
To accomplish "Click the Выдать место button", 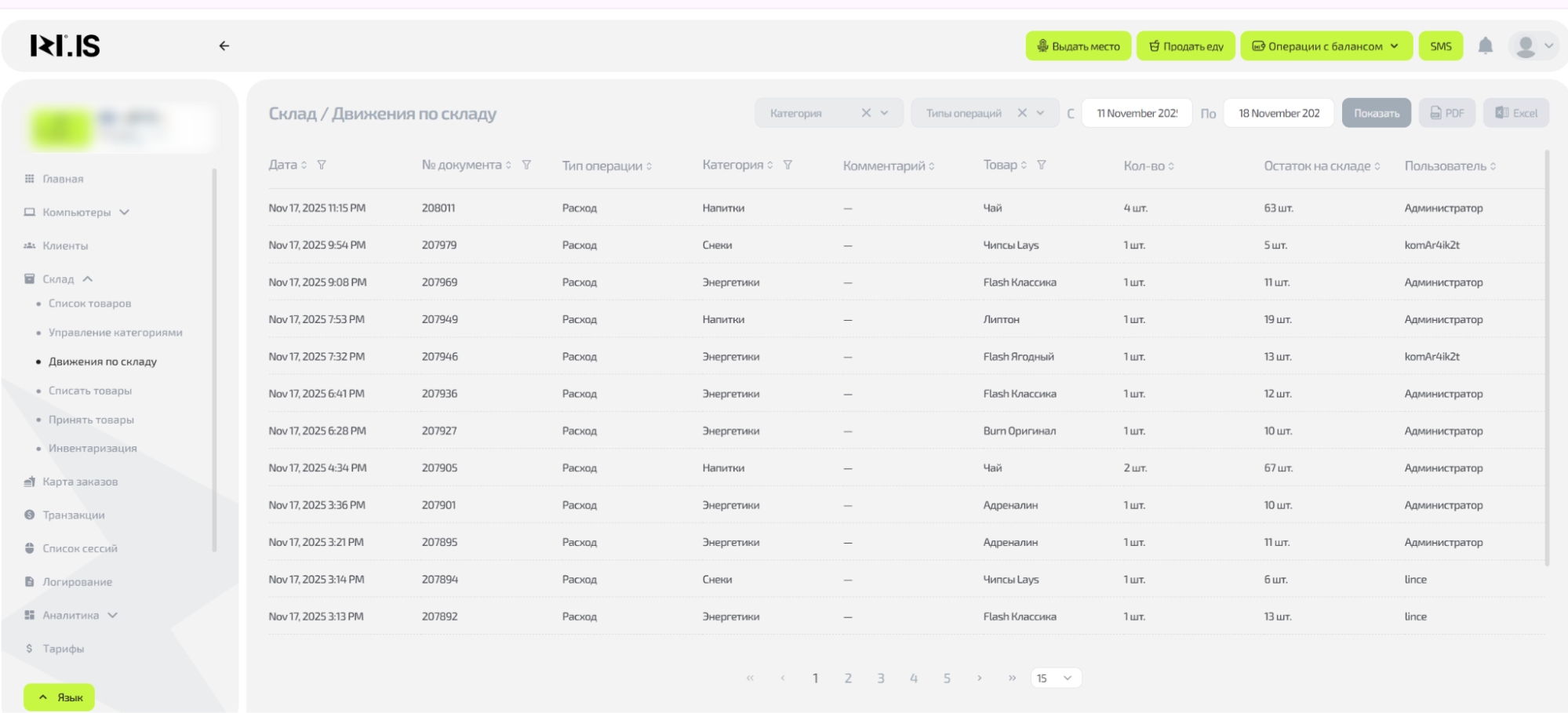I will click(1078, 46).
